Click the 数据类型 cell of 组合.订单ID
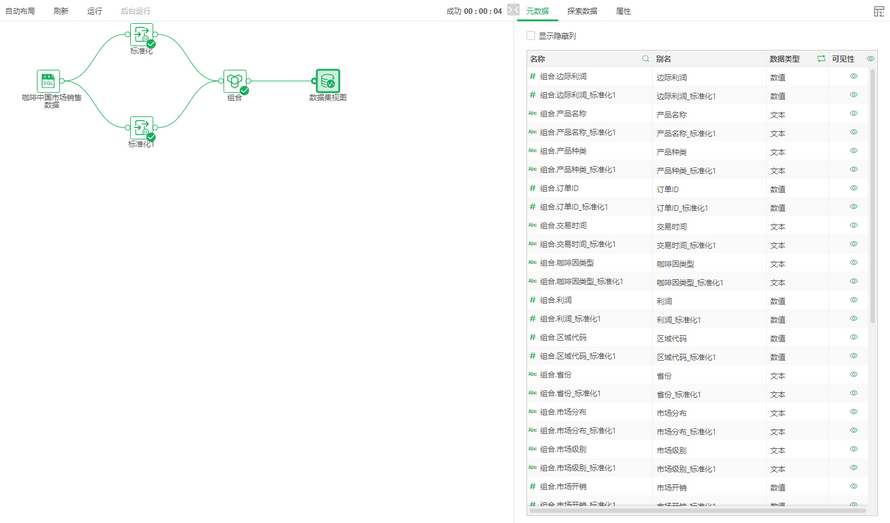This screenshot has height=523, width=890. coord(797,189)
